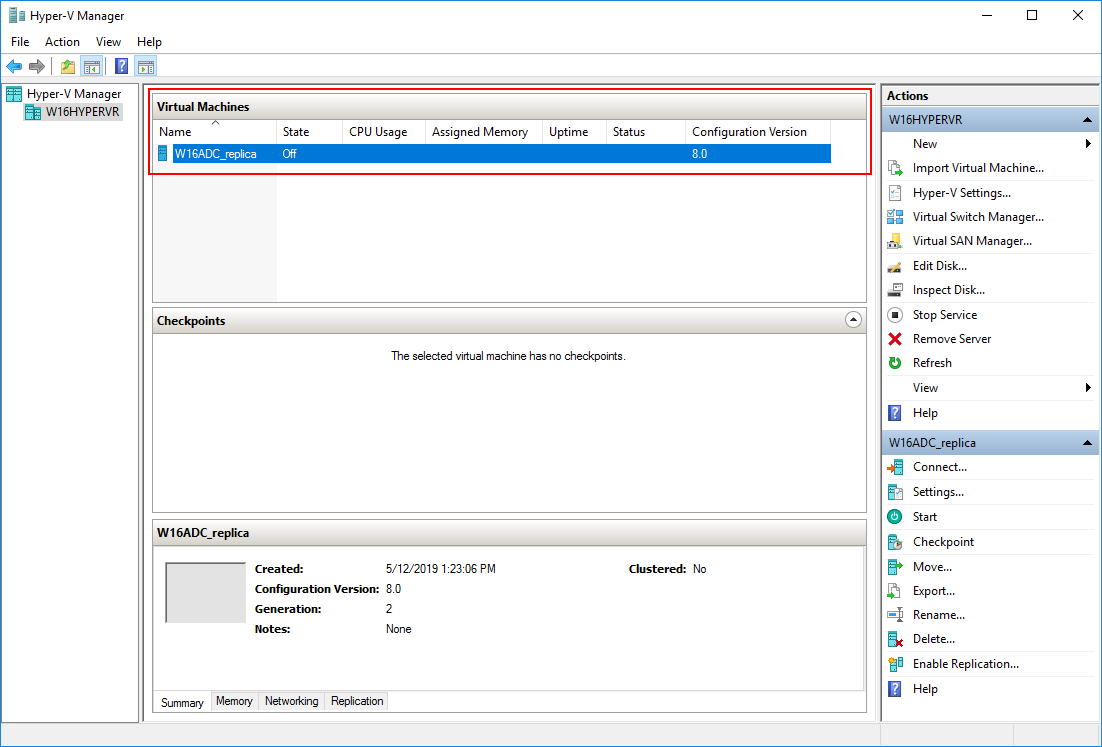Viewport: 1102px width, 747px height.
Task: Click the Clustered value No
Action: 699,569
